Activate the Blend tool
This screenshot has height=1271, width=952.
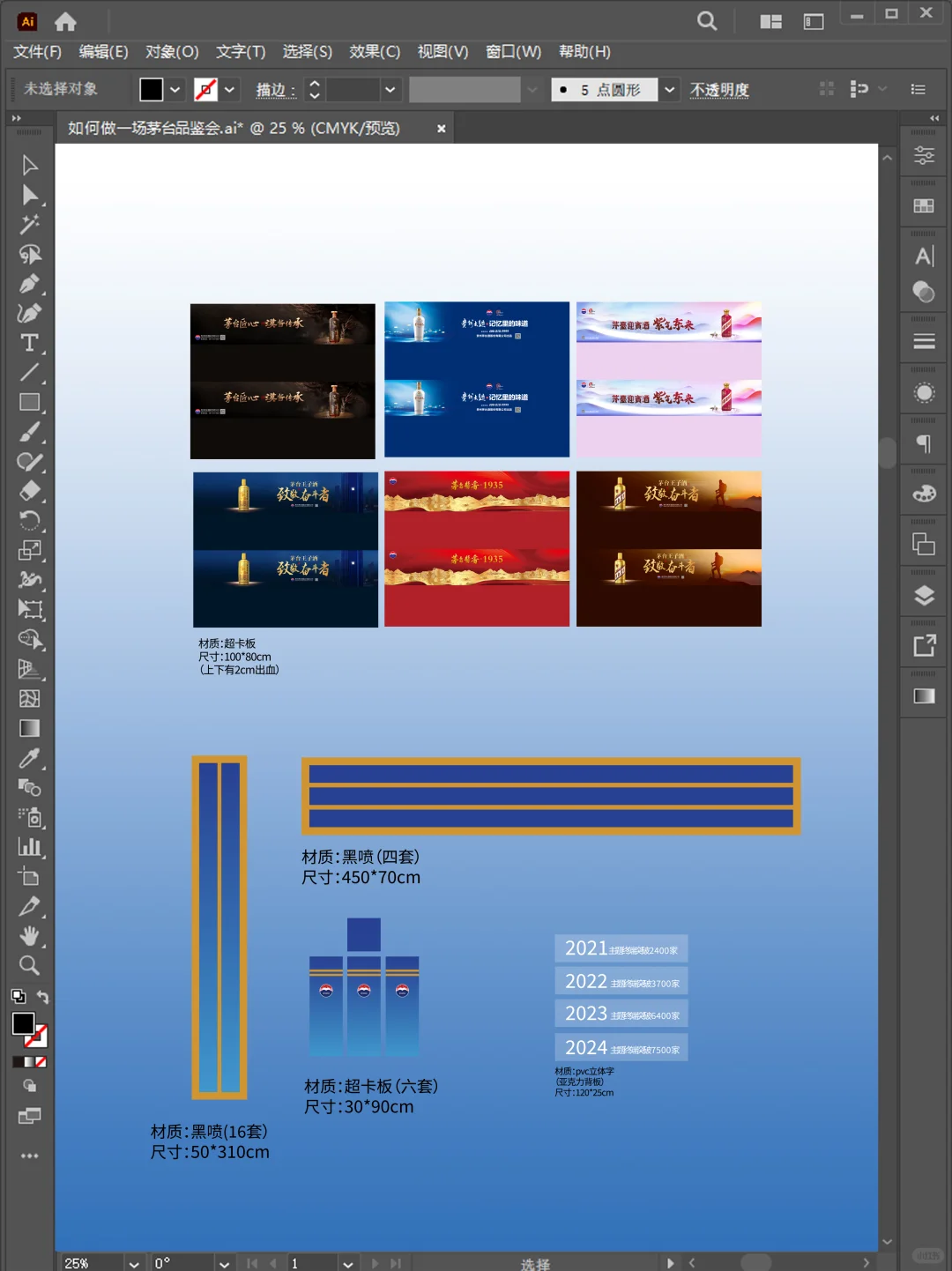(x=30, y=788)
